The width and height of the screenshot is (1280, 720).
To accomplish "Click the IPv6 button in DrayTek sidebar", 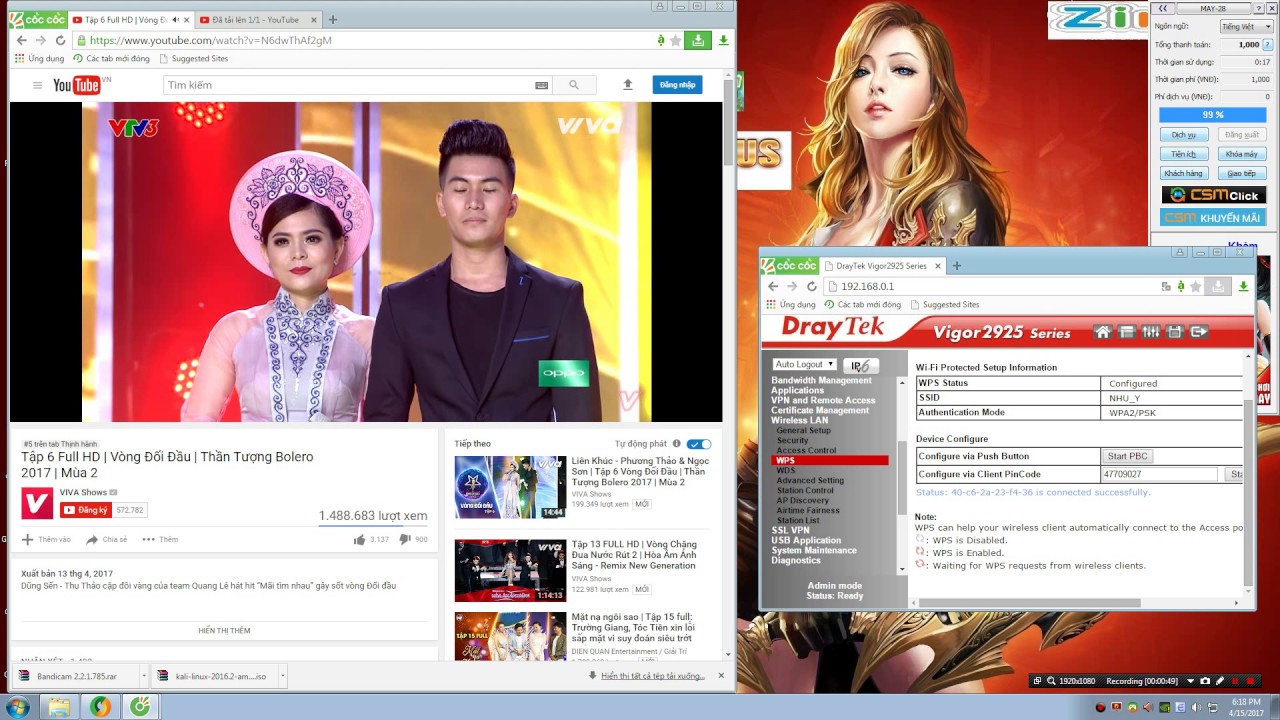I will (x=860, y=366).
